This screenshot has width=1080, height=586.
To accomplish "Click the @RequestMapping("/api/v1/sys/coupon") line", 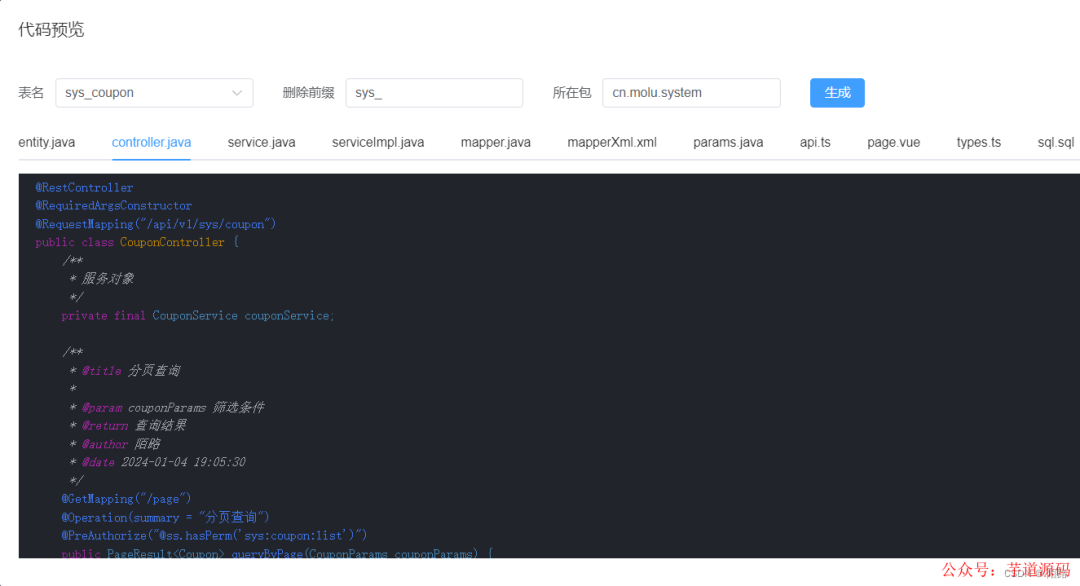I will (x=156, y=224).
